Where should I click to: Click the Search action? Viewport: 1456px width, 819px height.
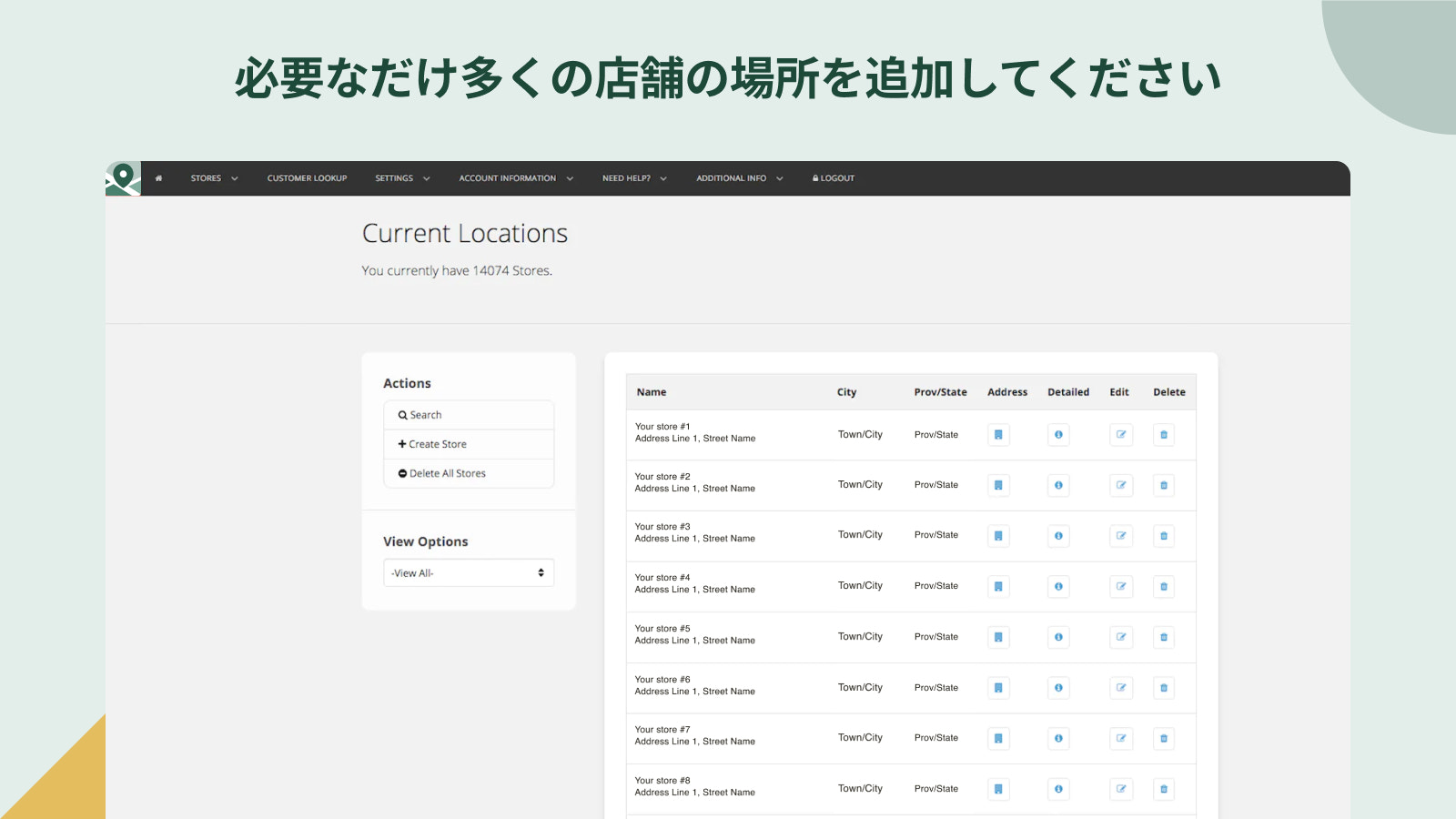click(469, 415)
